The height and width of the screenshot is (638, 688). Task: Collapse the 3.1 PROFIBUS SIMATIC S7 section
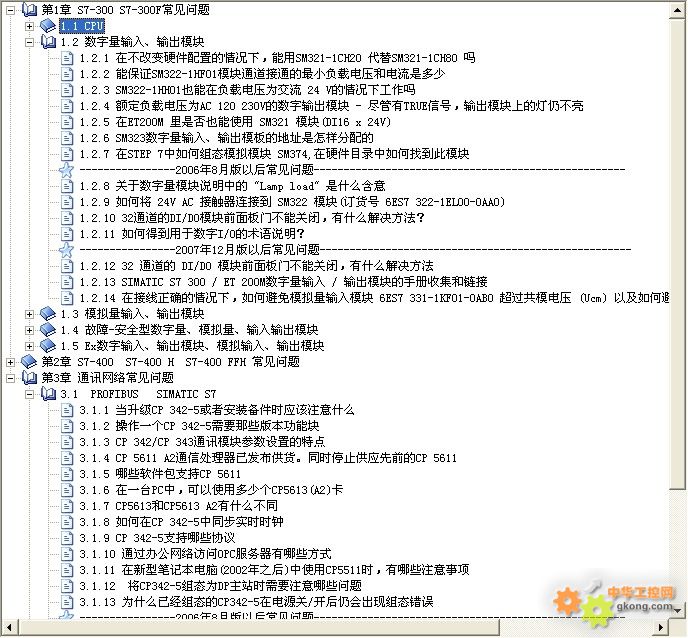coord(29,394)
